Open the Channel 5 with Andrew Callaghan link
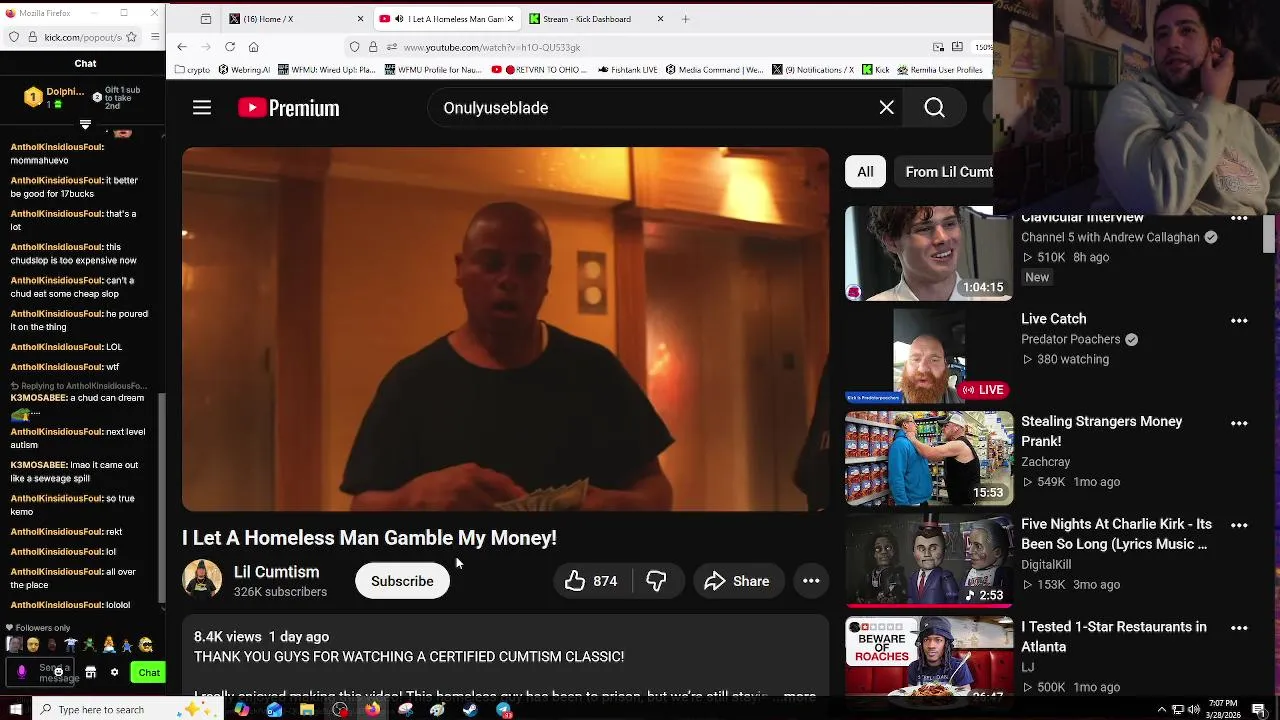This screenshot has width=1280, height=720. (1110, 237)
